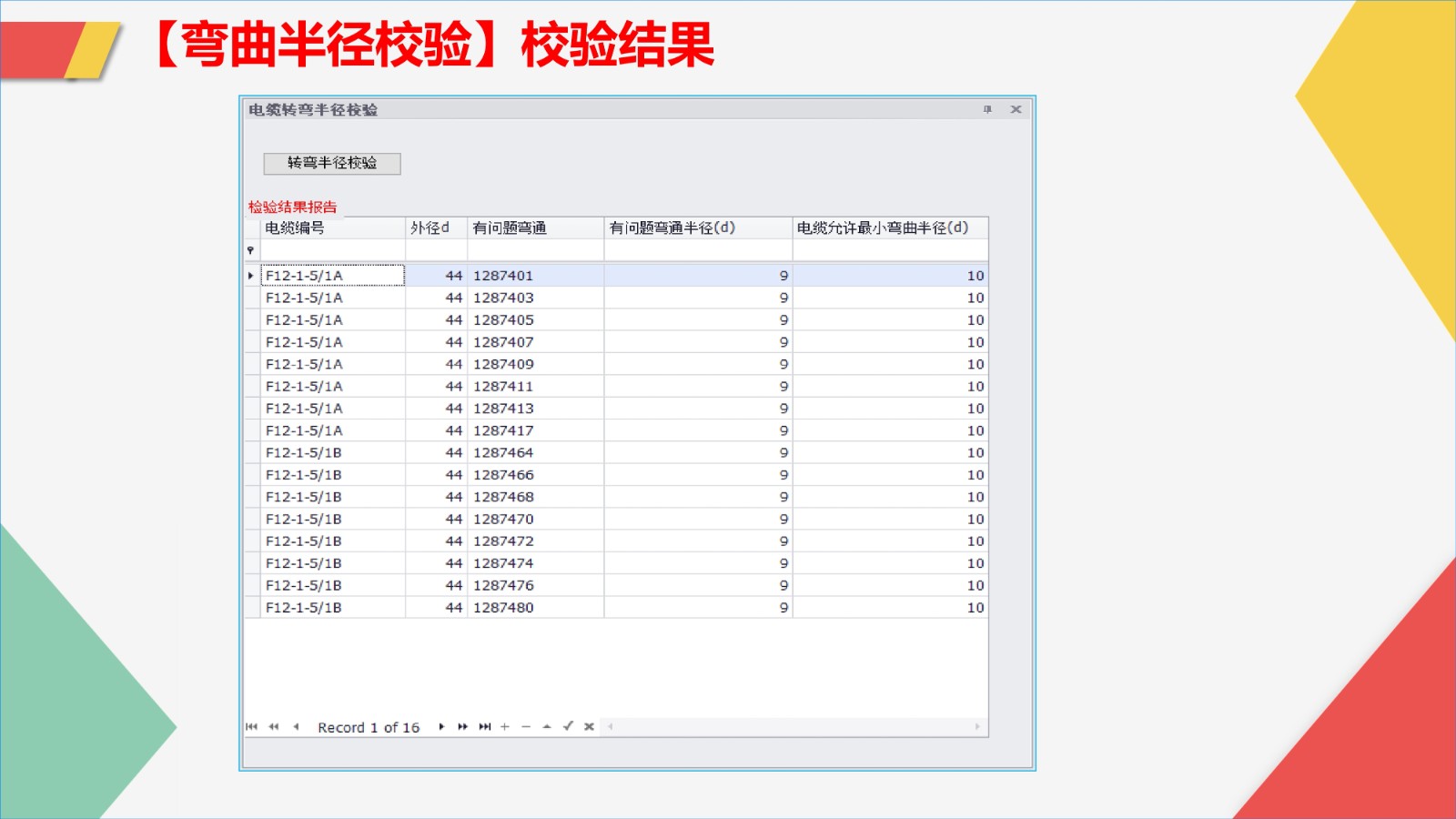The image size is (1456, 819).
Task: Jump to last record in navigator
Action: 484,726
